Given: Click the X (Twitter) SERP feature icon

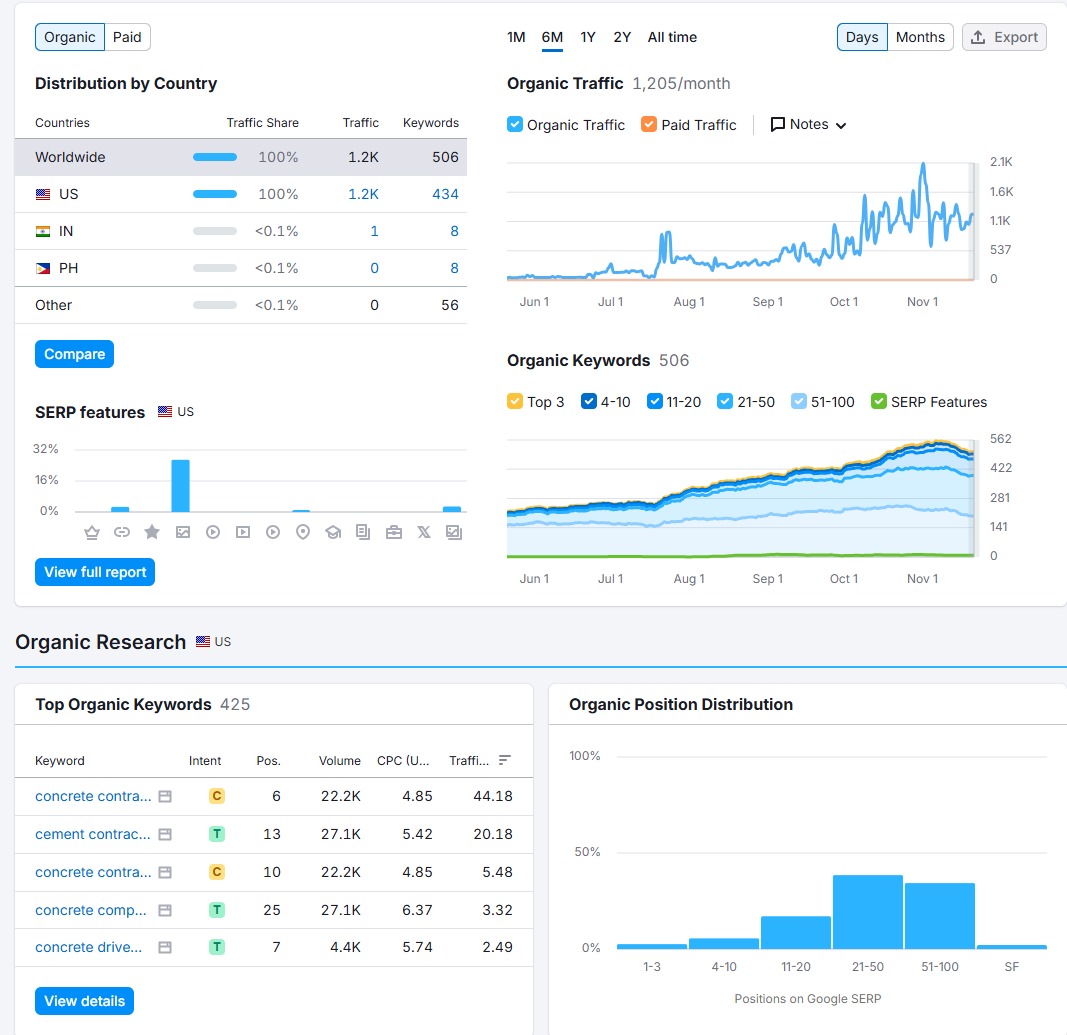Looking at the screenshot, I should pyautogui.click(x=424, y=532).
